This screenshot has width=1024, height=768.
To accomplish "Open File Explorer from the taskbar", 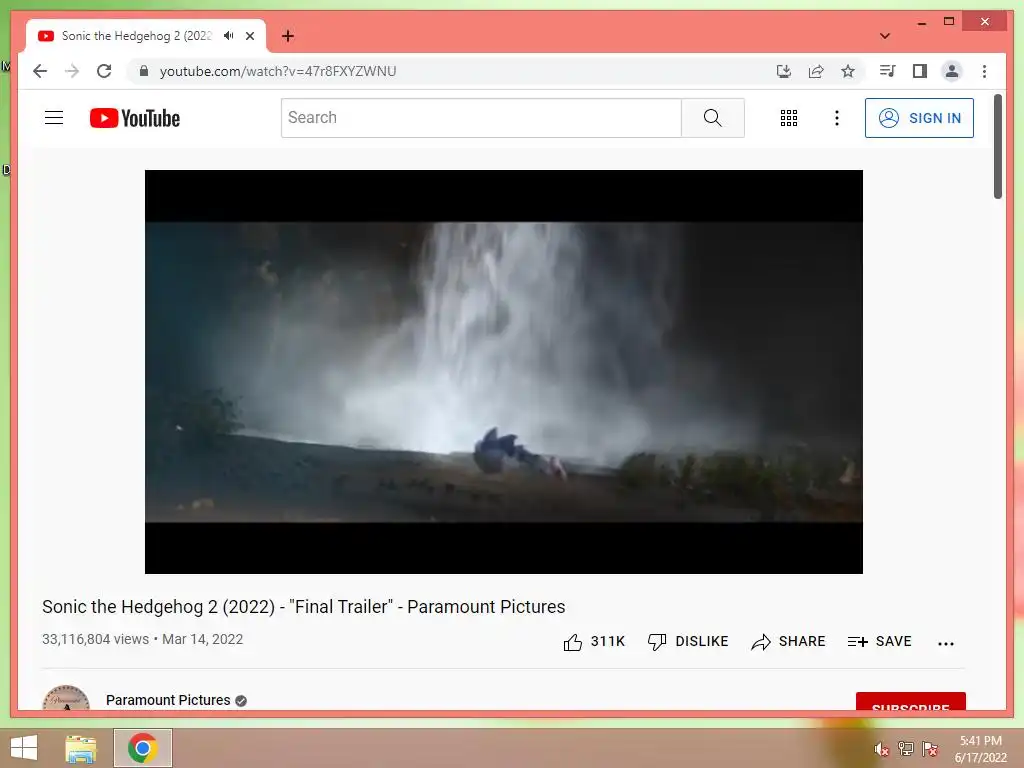I will 81,748.
